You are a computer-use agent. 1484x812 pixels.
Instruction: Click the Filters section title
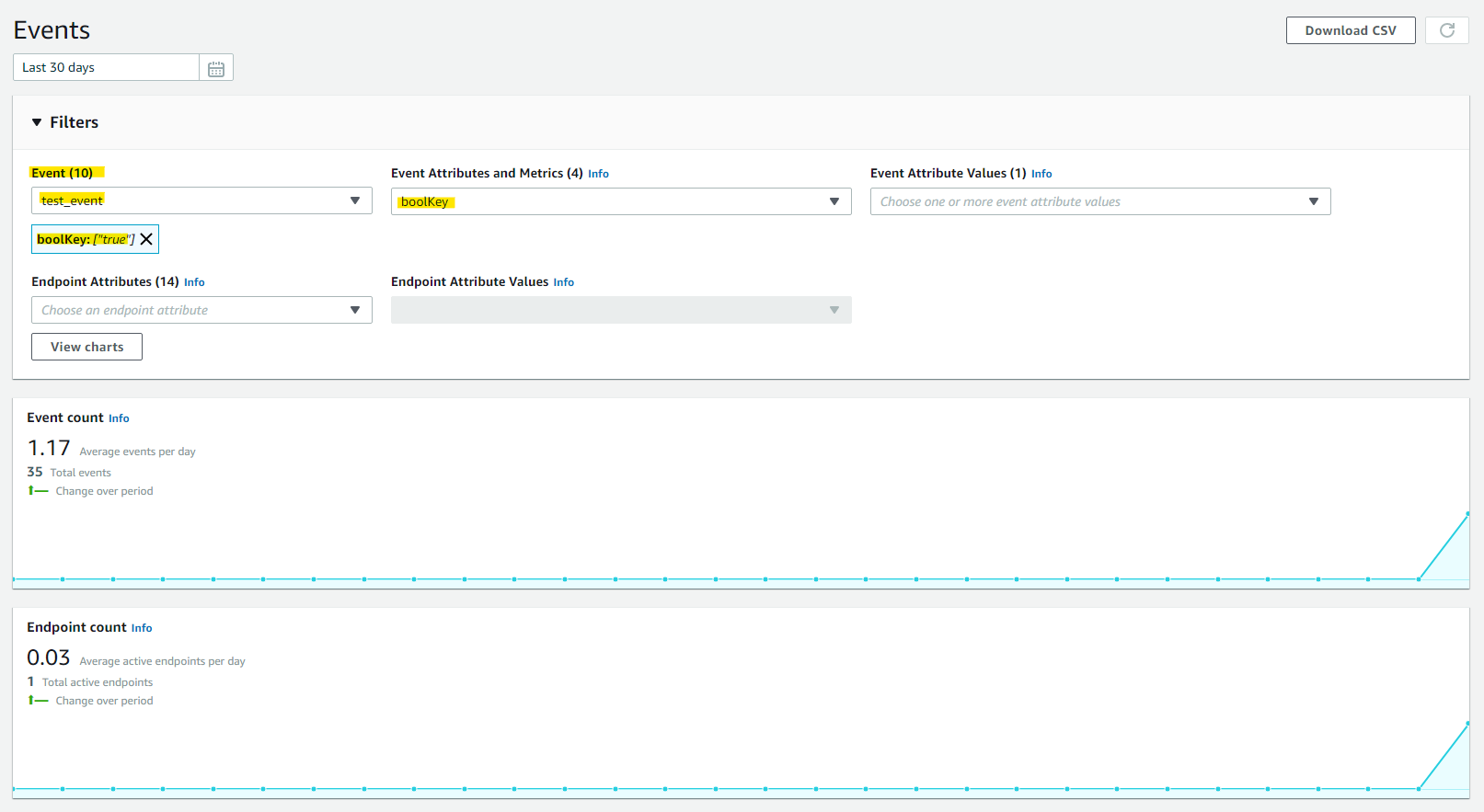74,122
